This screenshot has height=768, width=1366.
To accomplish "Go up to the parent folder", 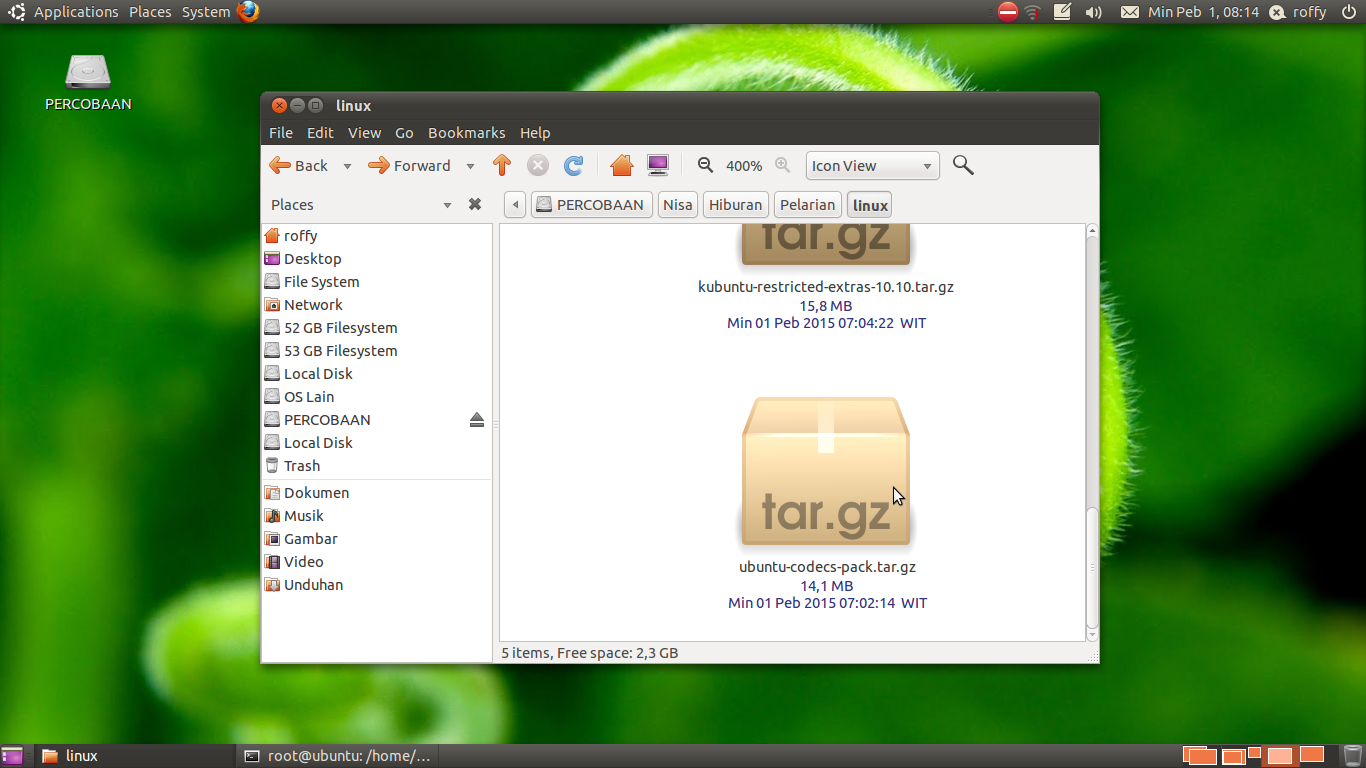I will [502, 166].
